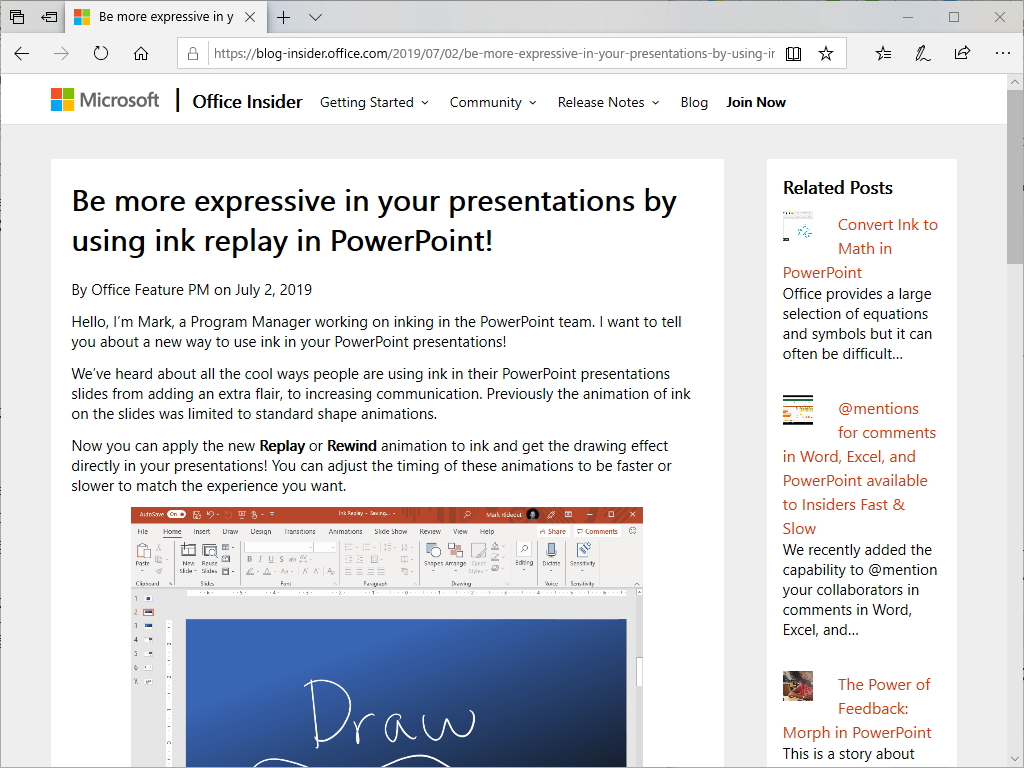Open the tabs you've set aside icon
Screen dimensions: 1024x768
coord(17,17)
